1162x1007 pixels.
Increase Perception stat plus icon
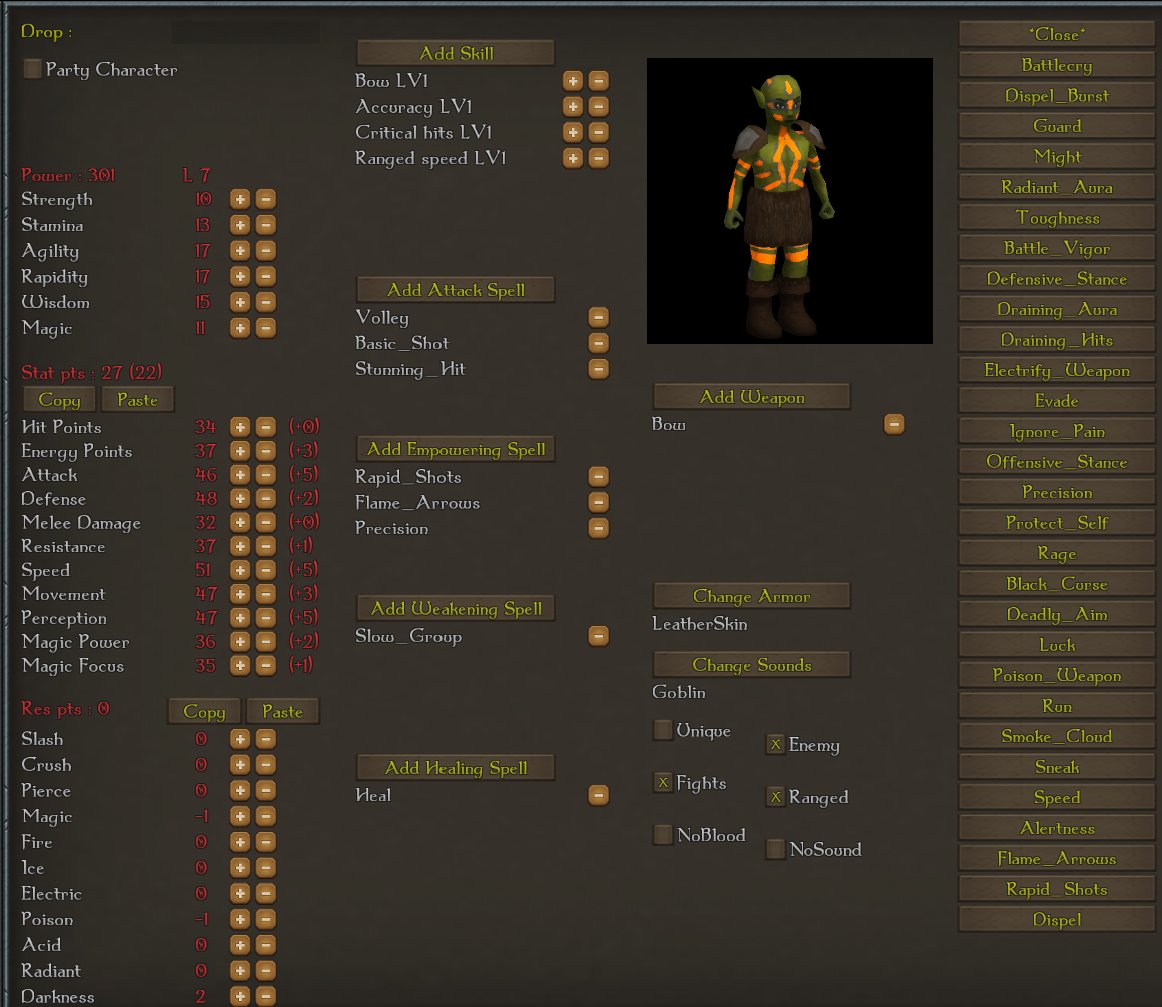tap(239, 617)
